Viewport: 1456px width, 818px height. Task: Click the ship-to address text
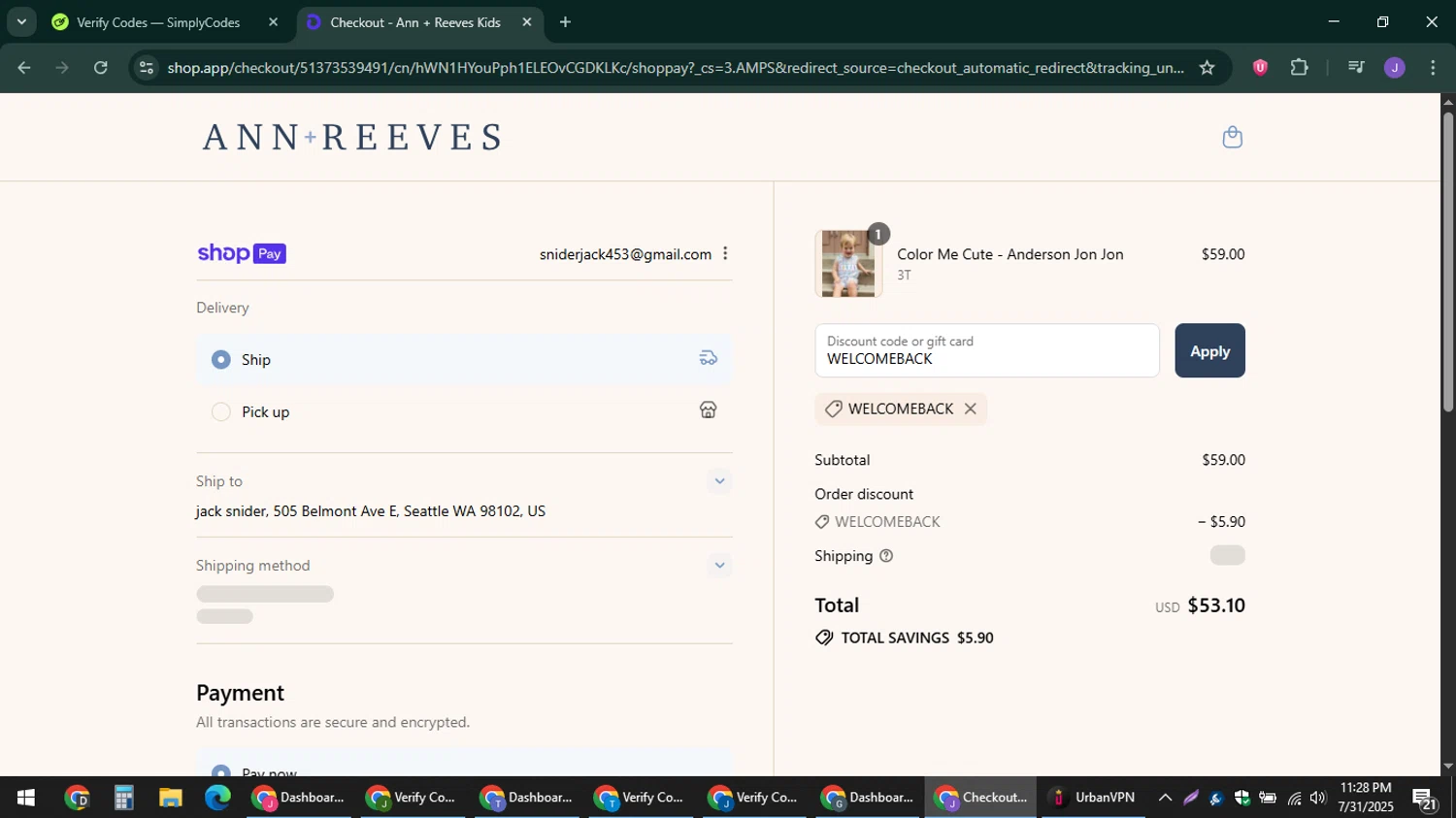[371, 511]
